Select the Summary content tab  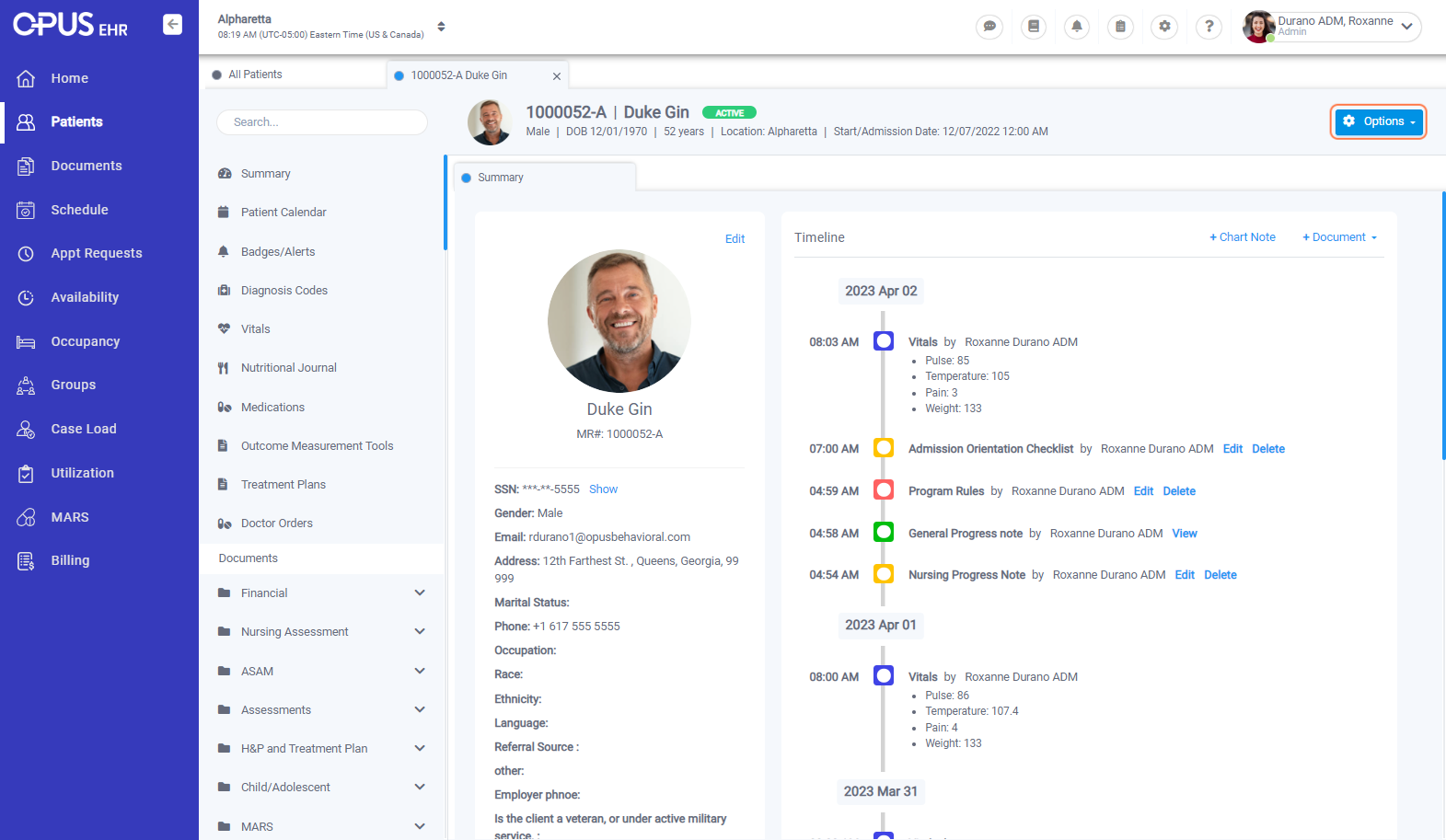coord(544,178)
